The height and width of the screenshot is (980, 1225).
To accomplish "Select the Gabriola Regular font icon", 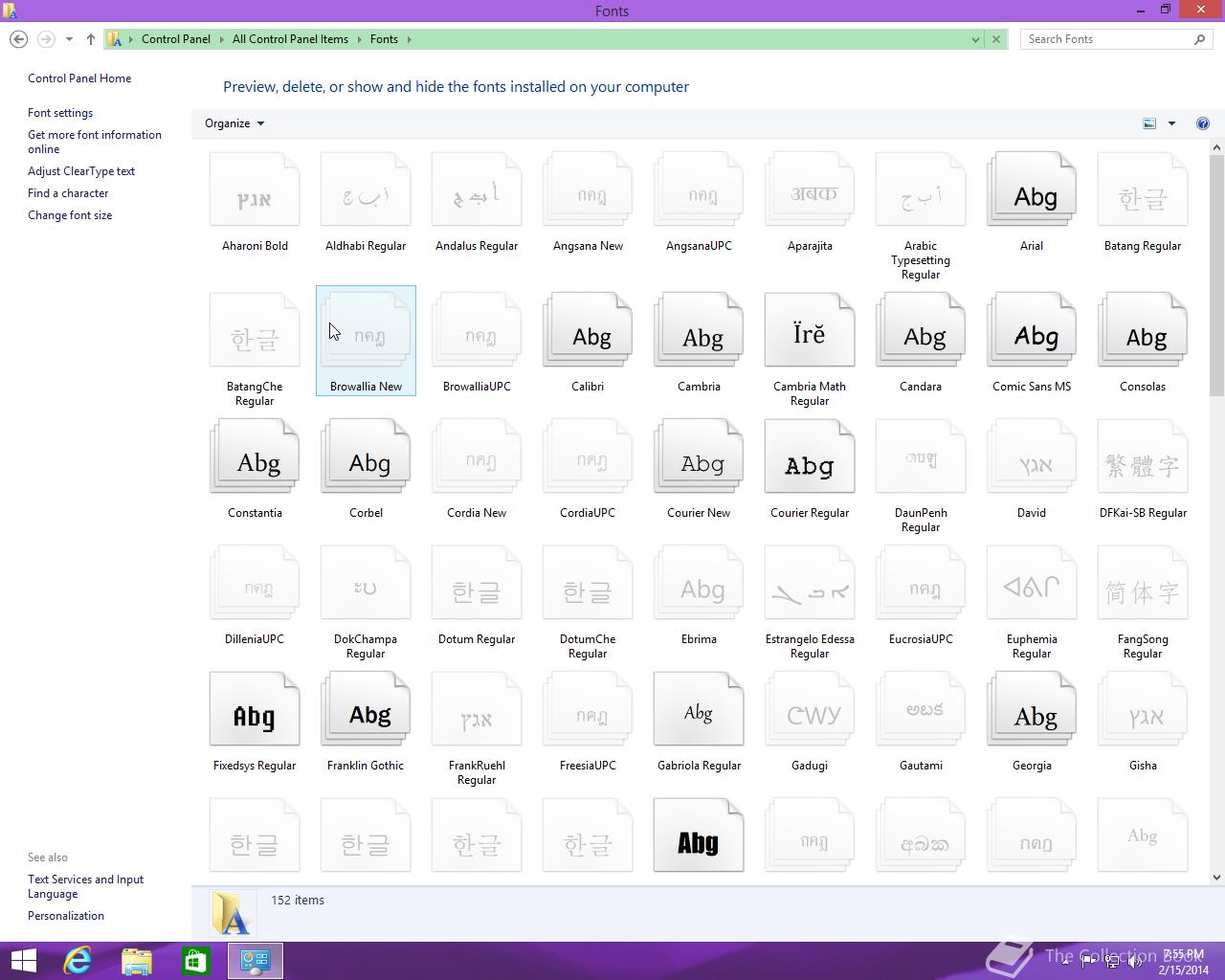I will click(699, 710).
